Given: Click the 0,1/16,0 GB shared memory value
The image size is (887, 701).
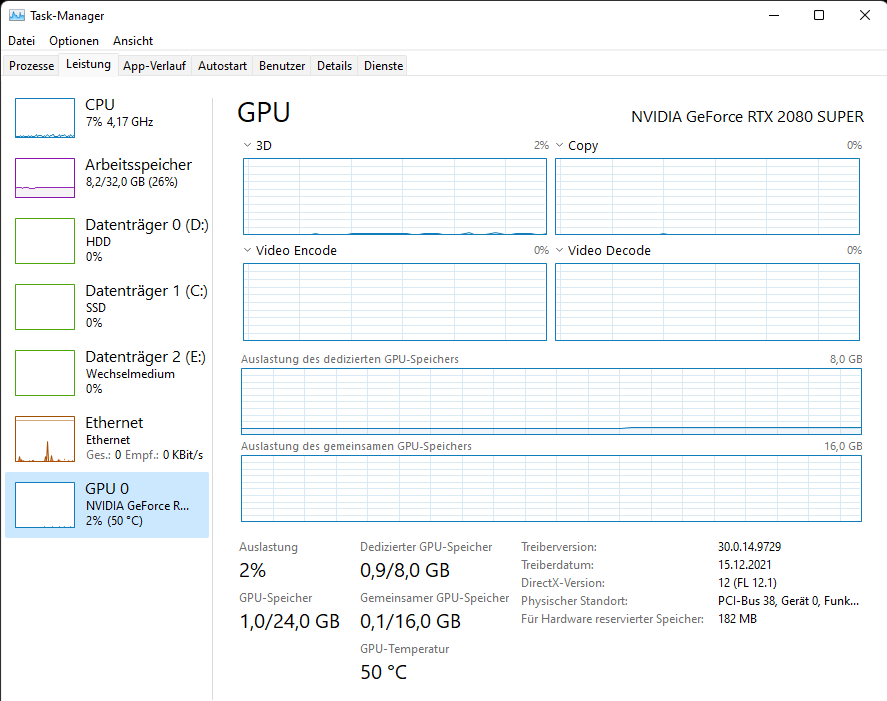Looking at the screenshot, I should click(x=411, y=621).
